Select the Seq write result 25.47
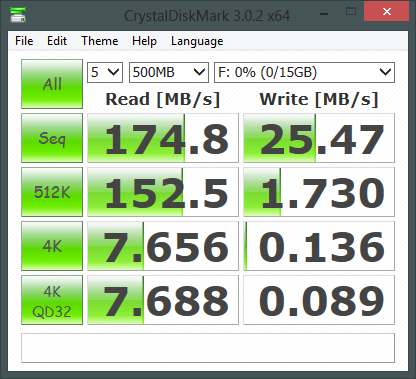416x379 pixels. tap(319, 138)
